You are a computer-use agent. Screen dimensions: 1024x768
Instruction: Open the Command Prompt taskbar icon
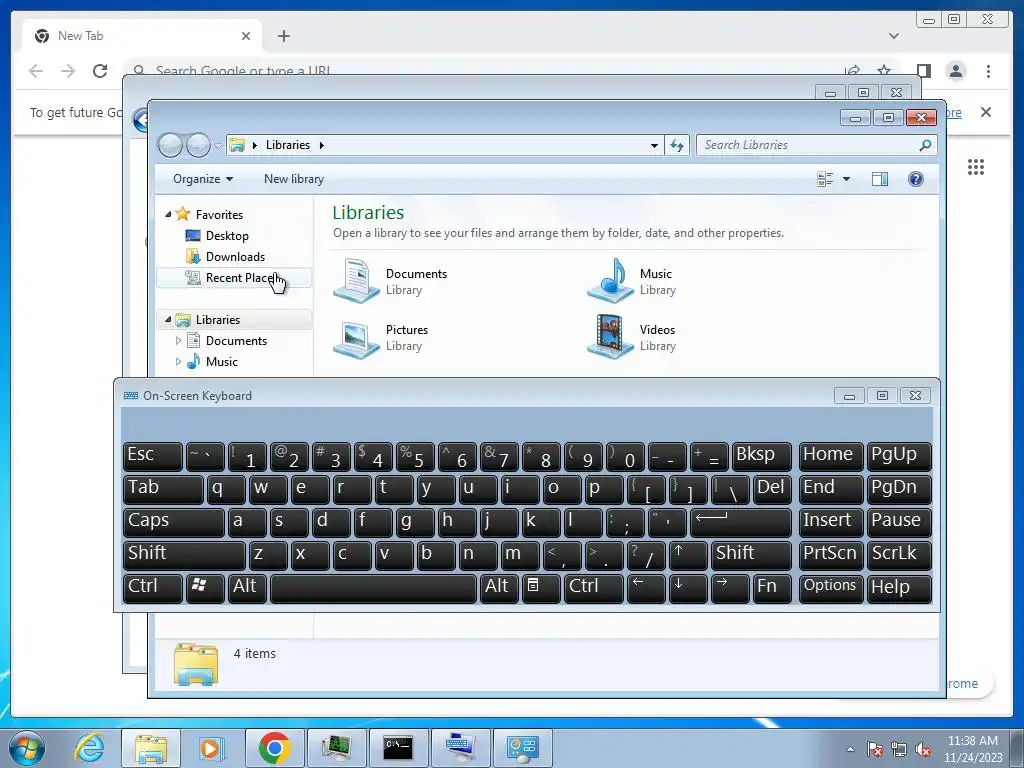398,748
